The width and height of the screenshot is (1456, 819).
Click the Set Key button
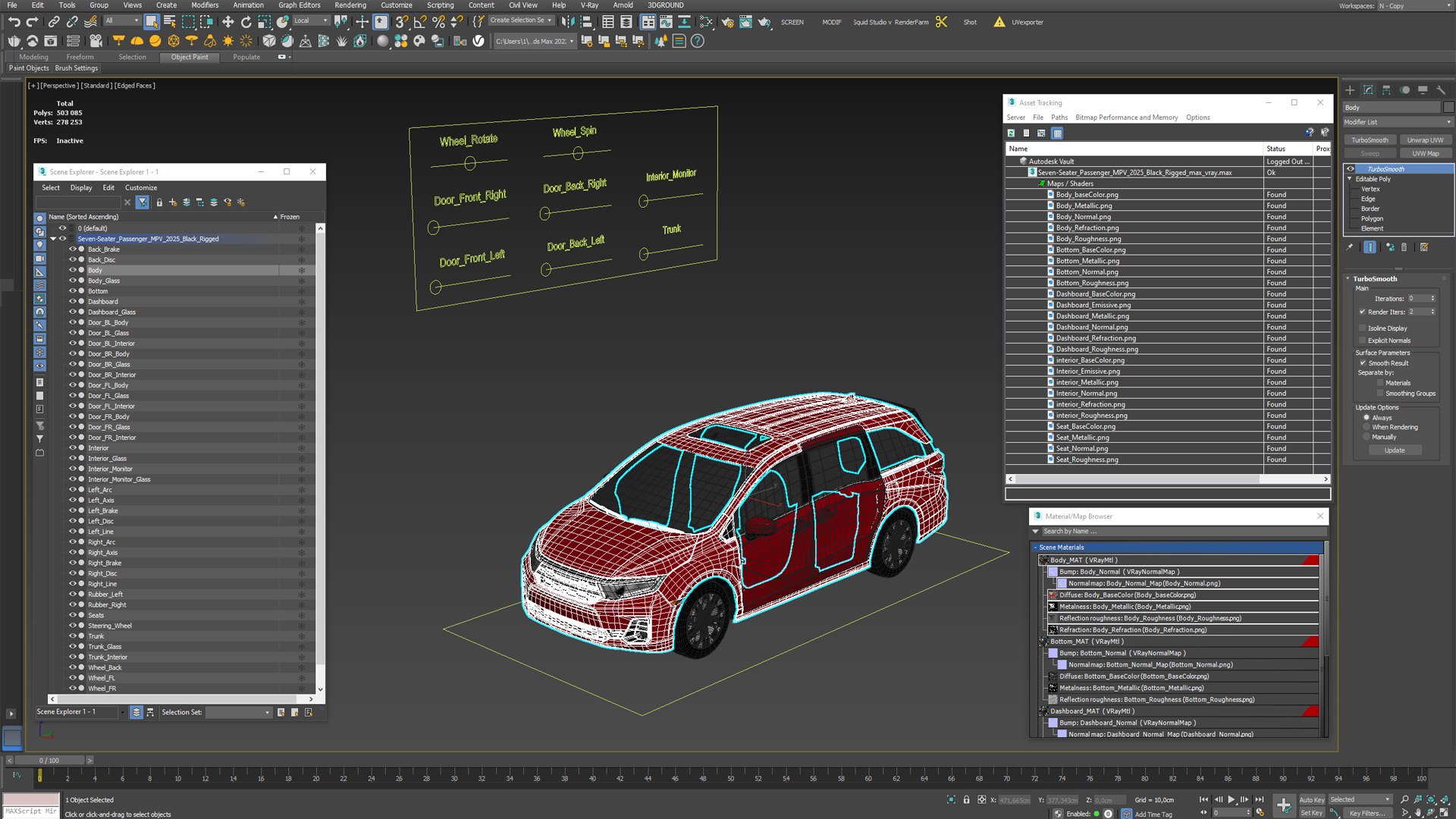click(1311, 813)
